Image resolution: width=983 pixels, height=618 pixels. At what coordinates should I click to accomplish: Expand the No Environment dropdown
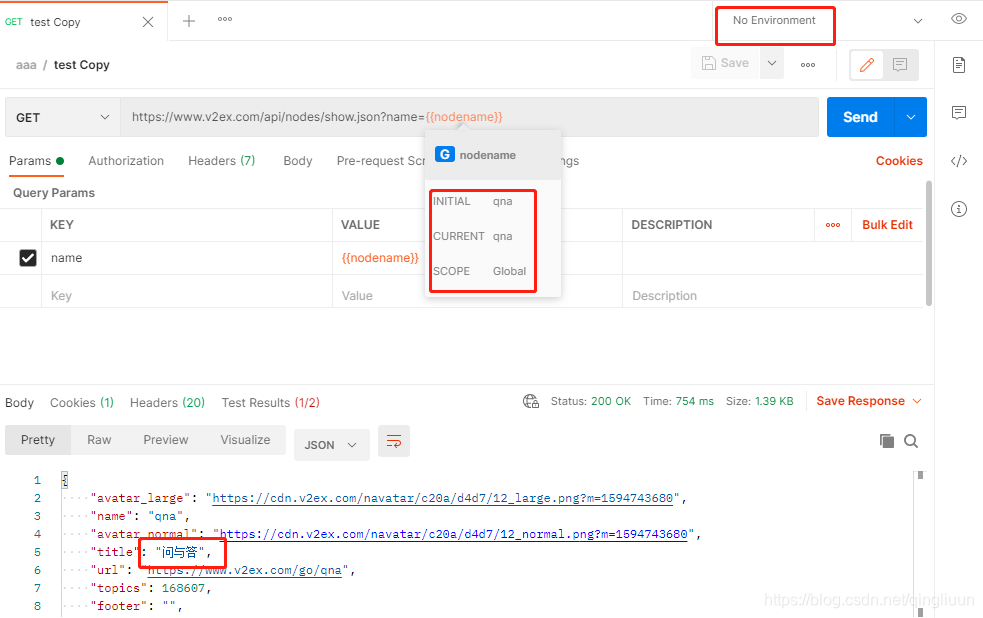click(x=918, y=21)
